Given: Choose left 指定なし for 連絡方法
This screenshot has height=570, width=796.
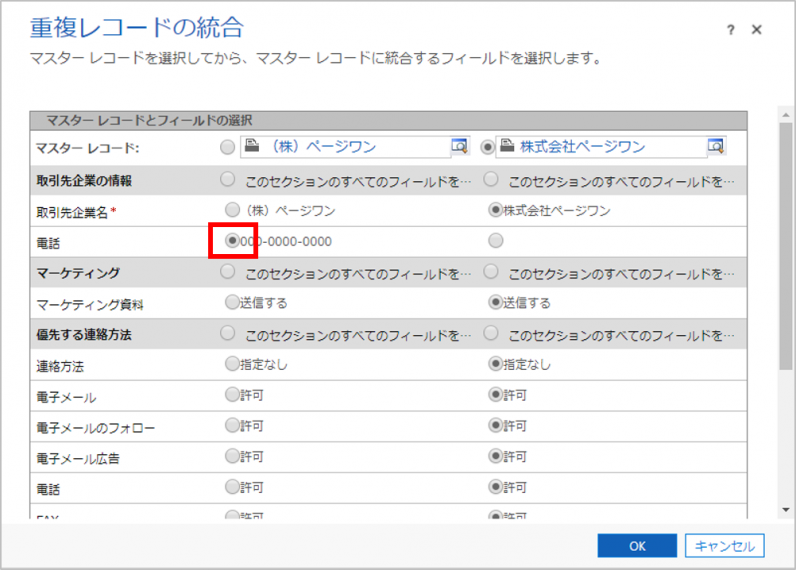Looking at the screenshot, I should click(232, 364).
